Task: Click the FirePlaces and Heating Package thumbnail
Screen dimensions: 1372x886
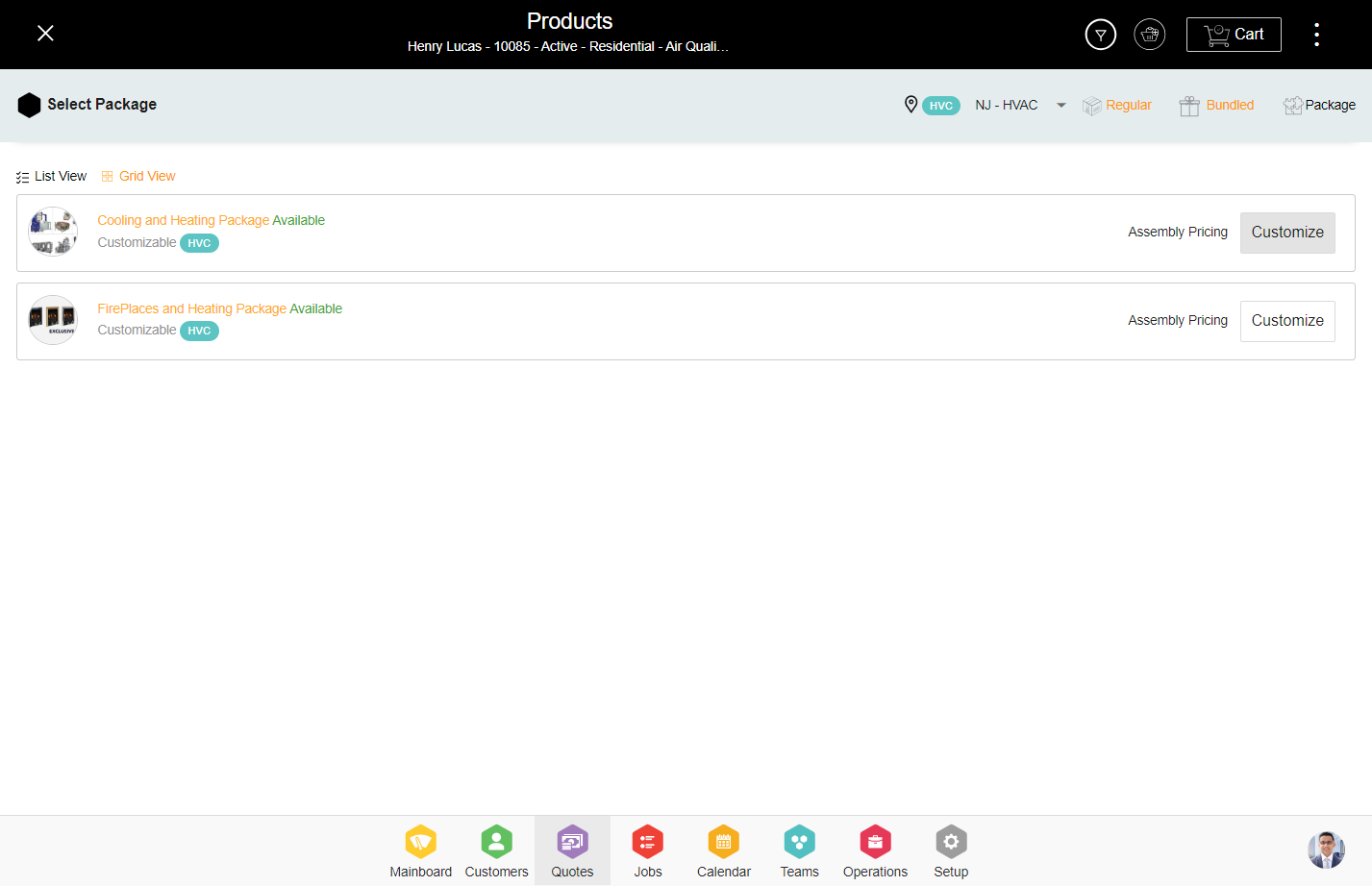Action: [53, 321]
